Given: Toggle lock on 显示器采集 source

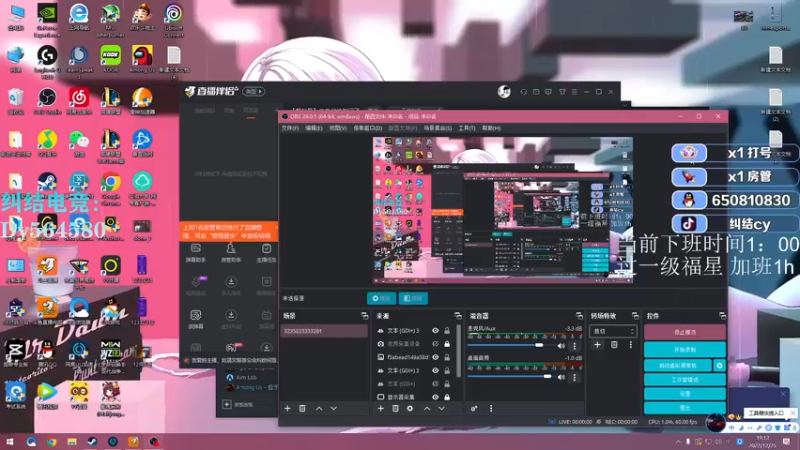Looking at the screenshot, I should pos(447,396).
